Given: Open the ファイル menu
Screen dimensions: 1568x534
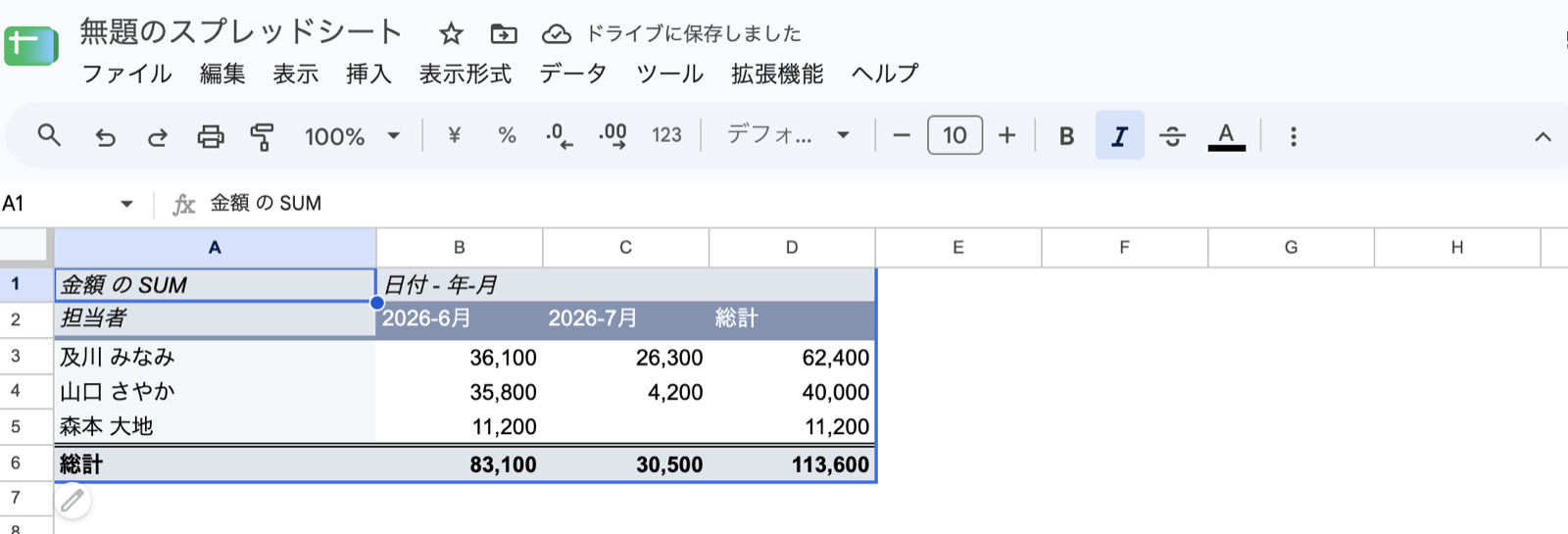Looking at the screenshot, I should (126, 73).
